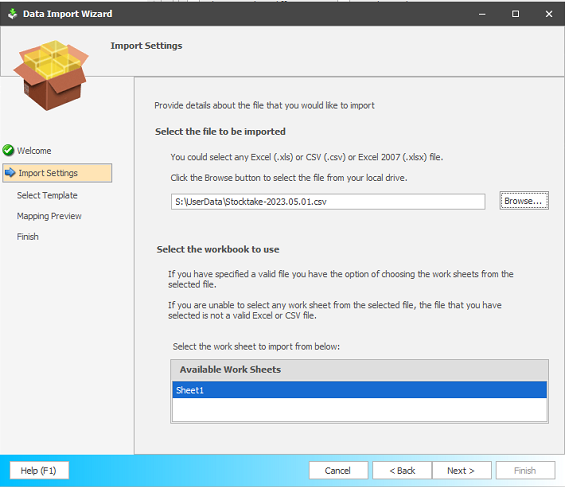Select Sheet1 in Available Work Sheets
The image size is (565, 487).
360,390
